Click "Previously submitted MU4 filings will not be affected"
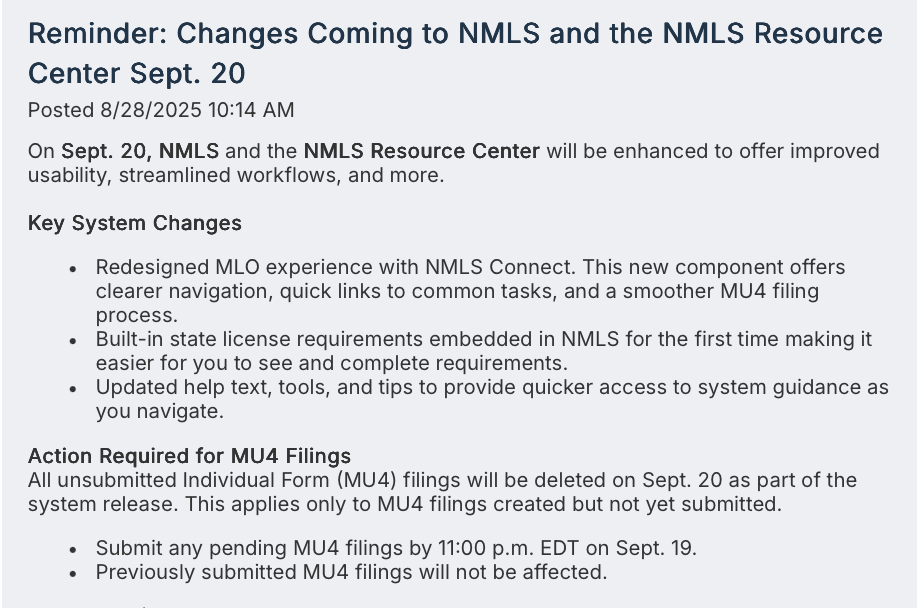Viewport: 918px width, 608px height. click(x=351, y=572)
